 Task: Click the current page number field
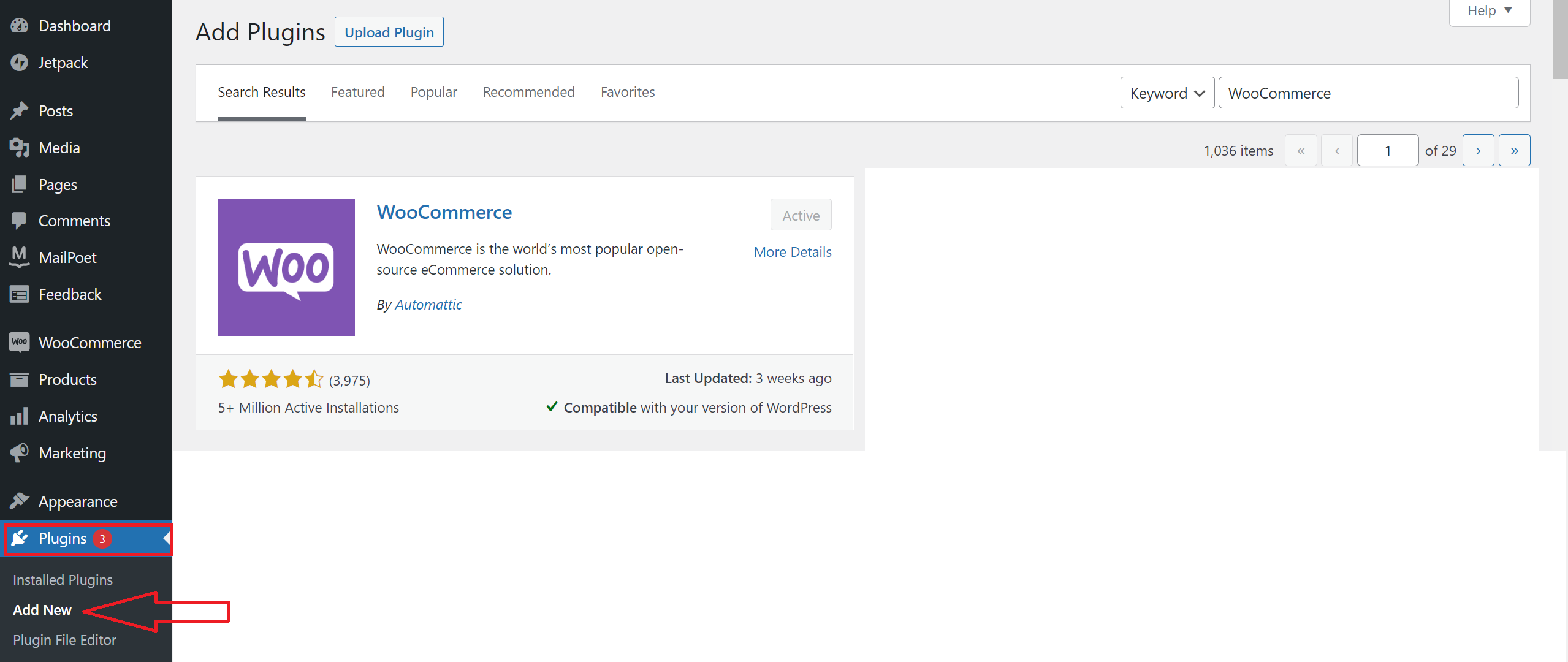1388,150
